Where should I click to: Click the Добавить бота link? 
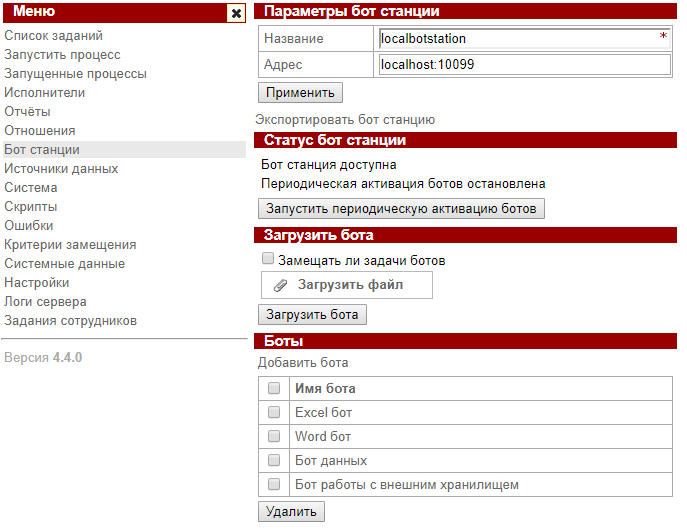coord(303,362)
